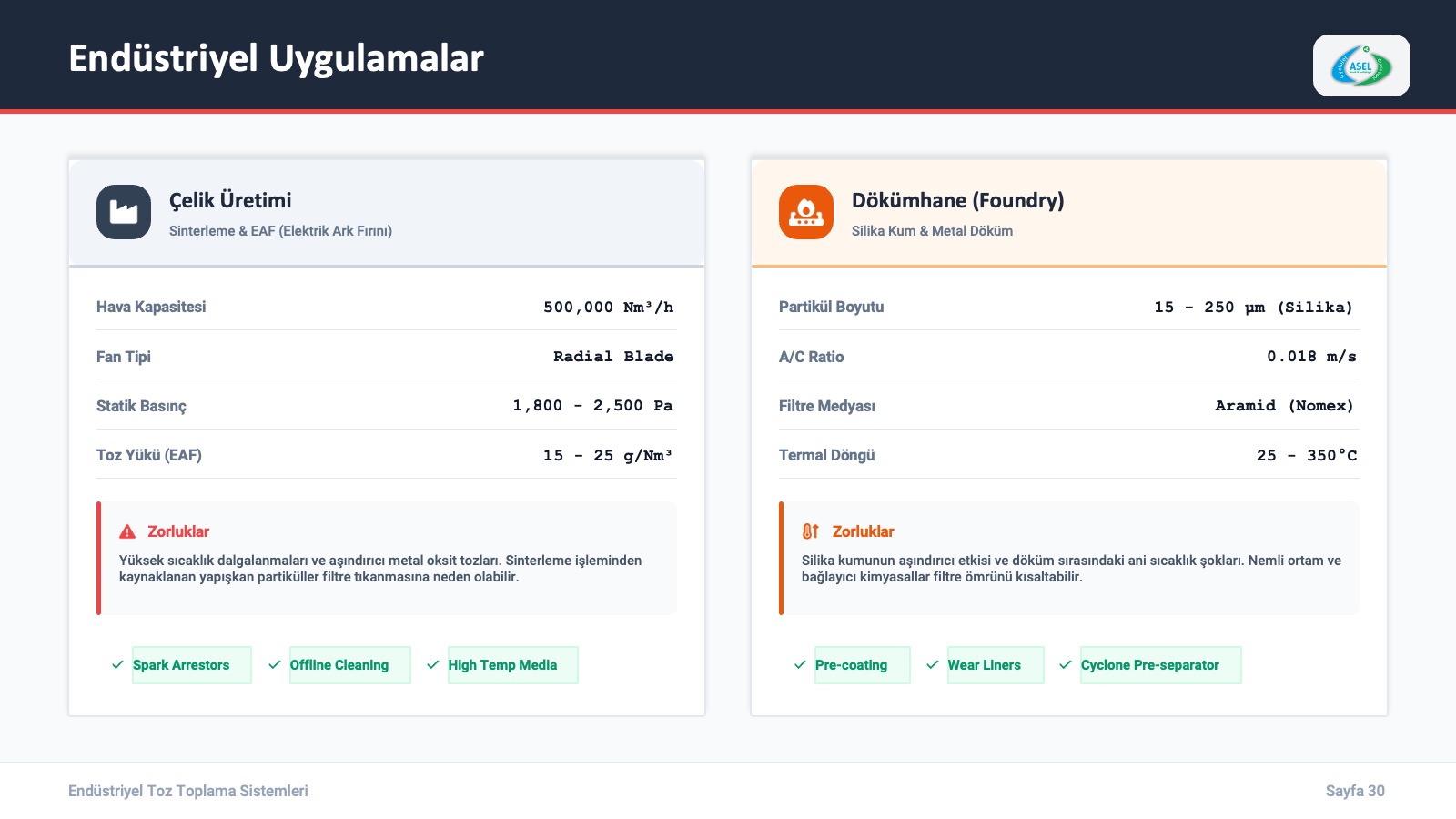Click checkmark next to Spark Arrestors
The height and width of the screenshot is (819, 1456).
117,665
